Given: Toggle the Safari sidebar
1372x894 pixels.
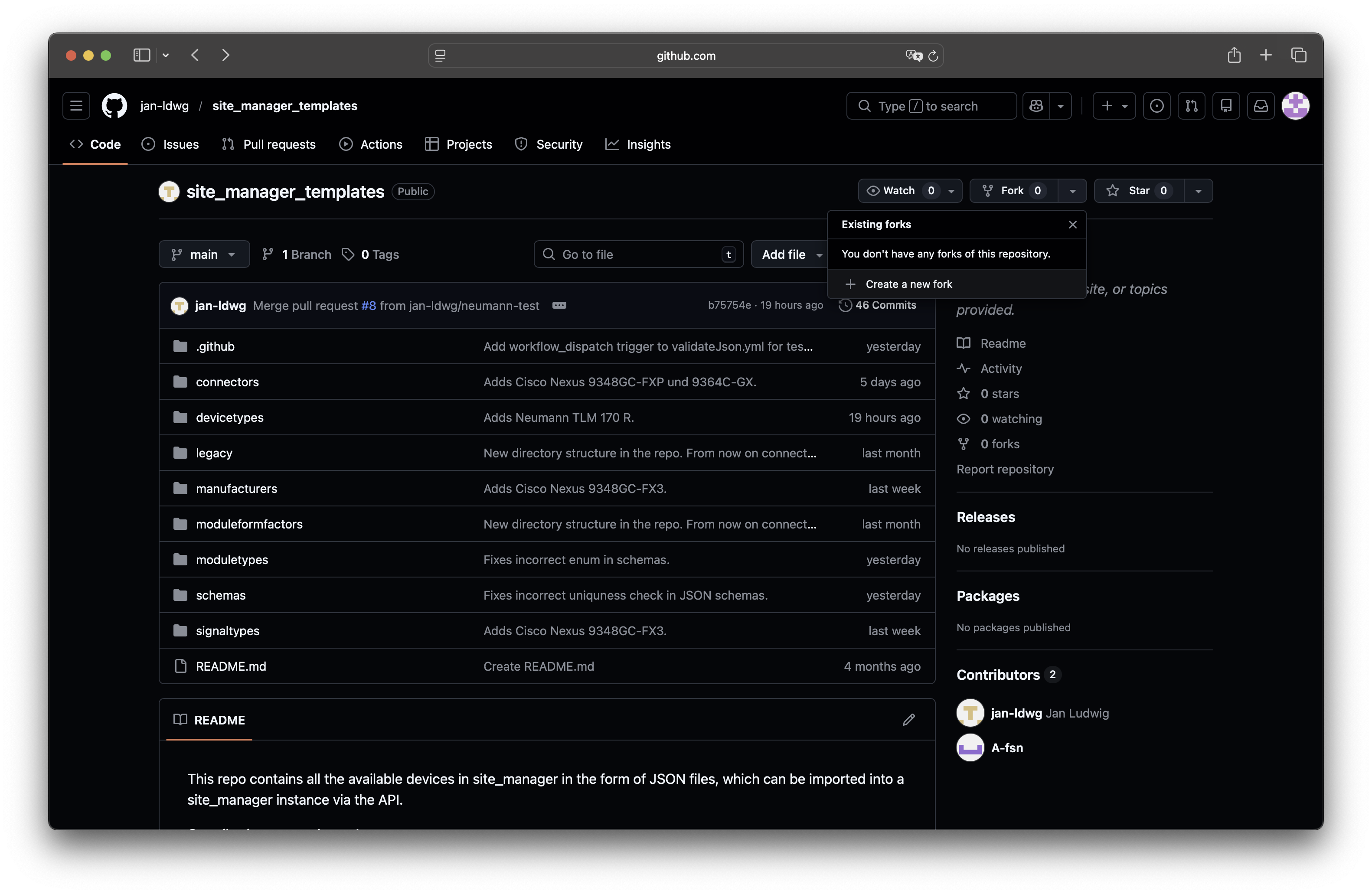Looking at the screenshot, I should 142,55.
